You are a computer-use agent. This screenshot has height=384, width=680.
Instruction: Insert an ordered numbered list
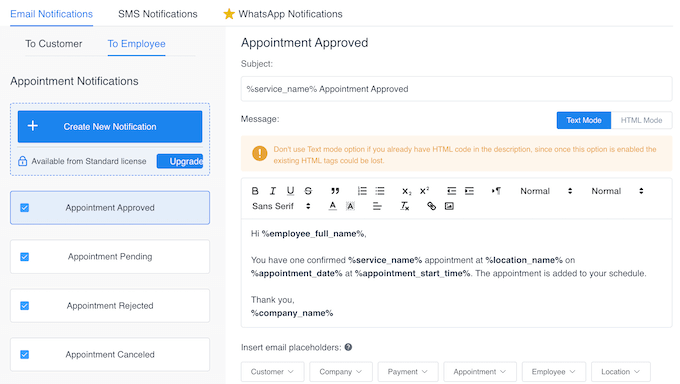pyautogui.click(x=362, y=191)
